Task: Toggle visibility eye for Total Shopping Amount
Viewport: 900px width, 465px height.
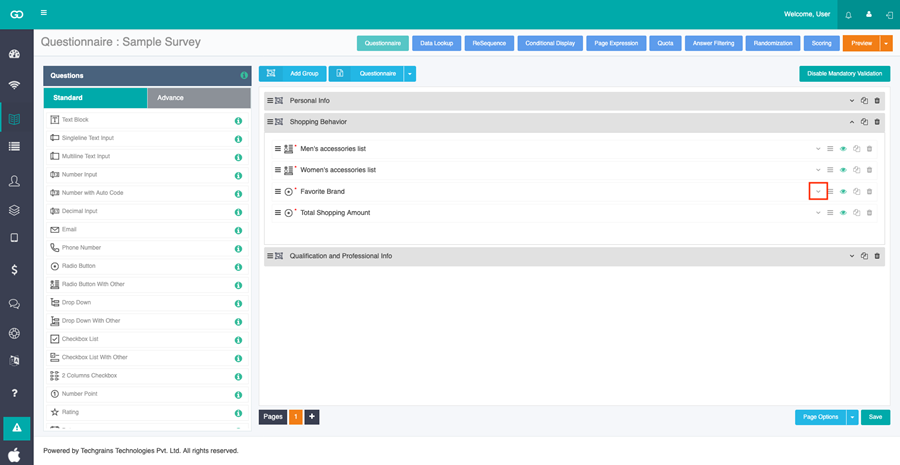Action: 843,213
